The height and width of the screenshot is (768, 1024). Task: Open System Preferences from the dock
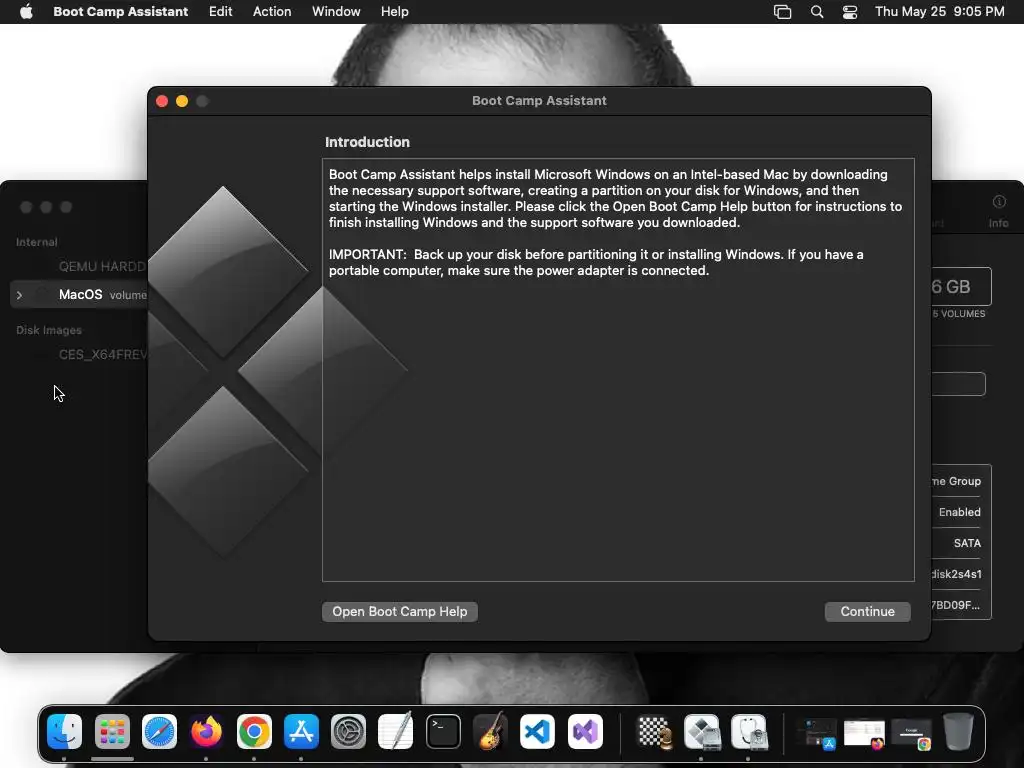[349, 731]
